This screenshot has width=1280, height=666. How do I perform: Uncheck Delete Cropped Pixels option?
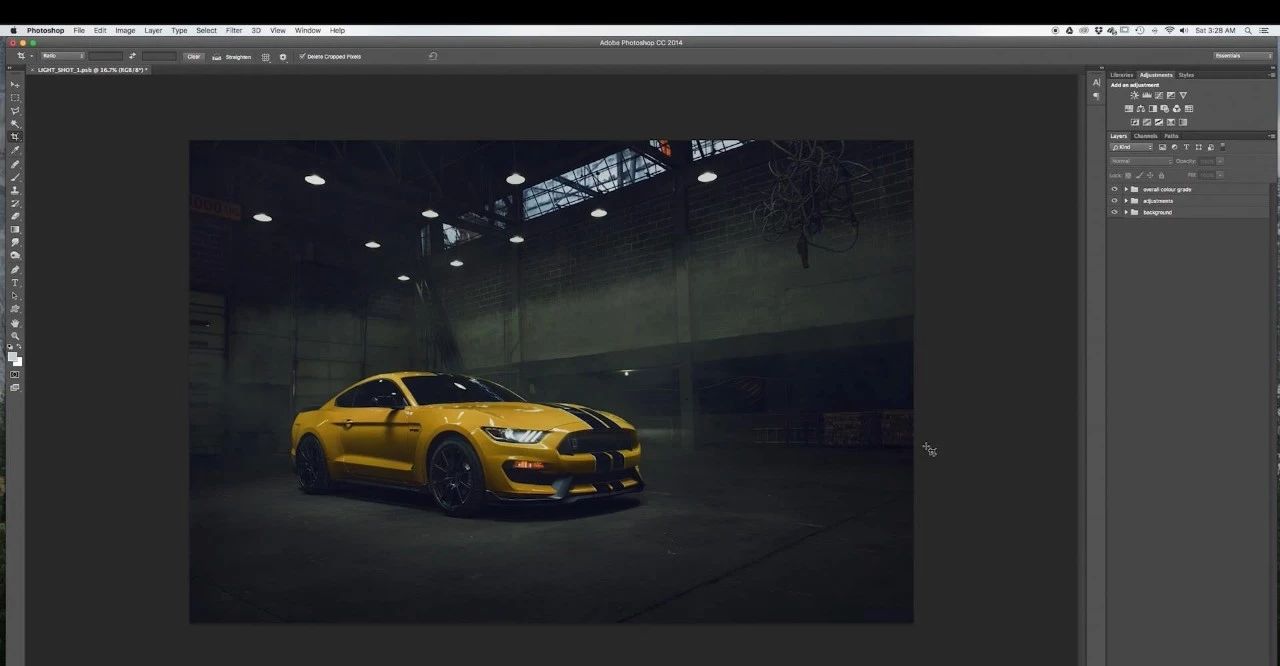[x=302, y=57]
